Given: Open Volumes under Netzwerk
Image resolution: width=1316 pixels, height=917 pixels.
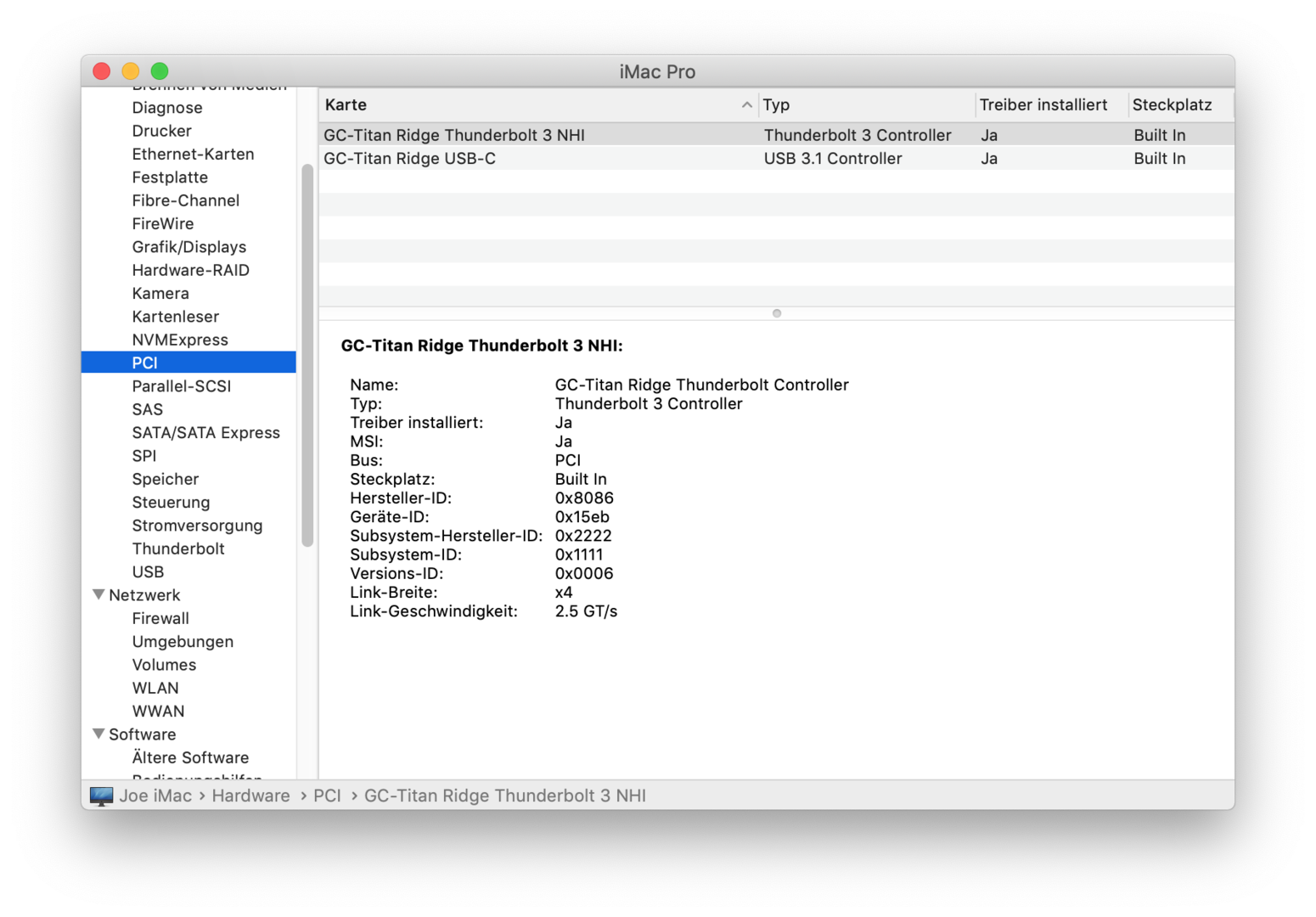Looking at the screenshot, I should click(164, 665).
